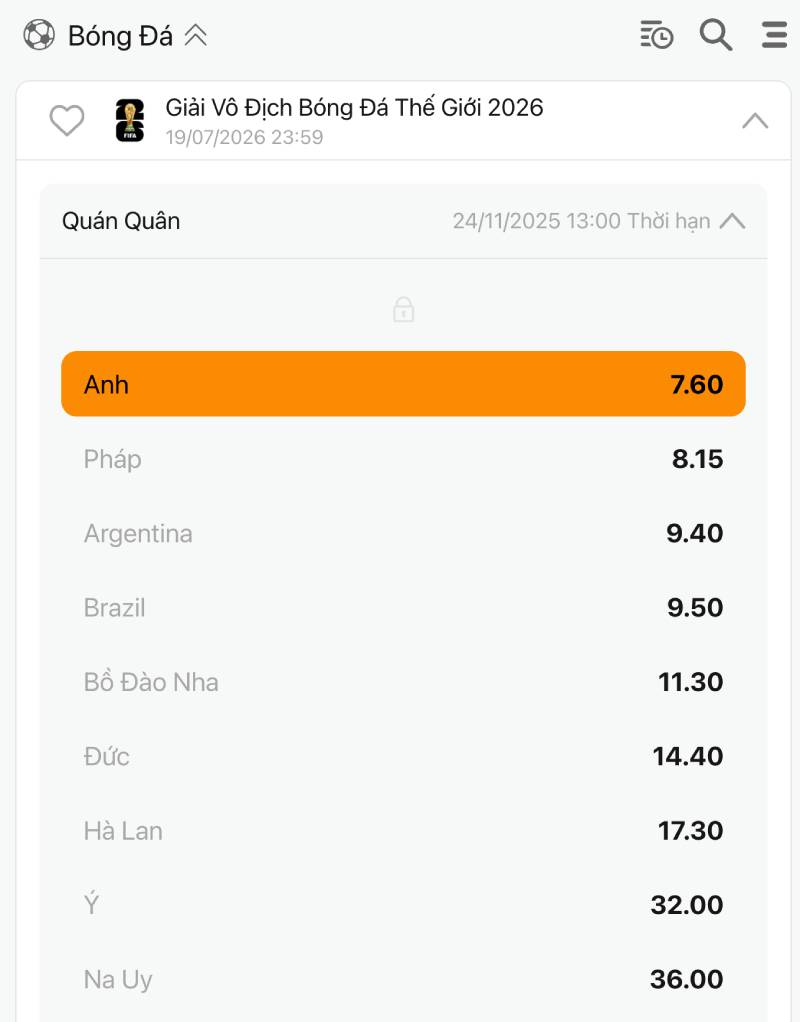The height and width of the screenshot is (1022, 800).
Task: Collapse the Quán Quân market chevron
Action: pos(733,221)
